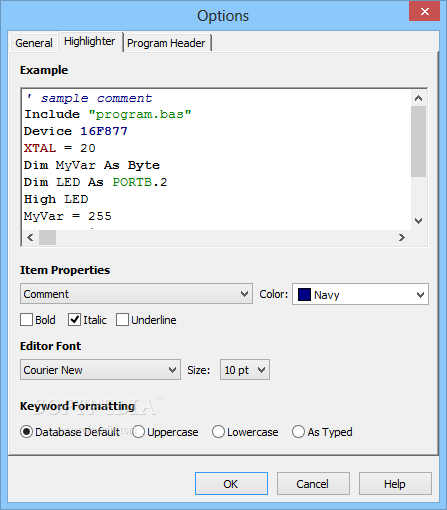
Task: Click the "program.bas" string in example
Action: pos(140,115)
